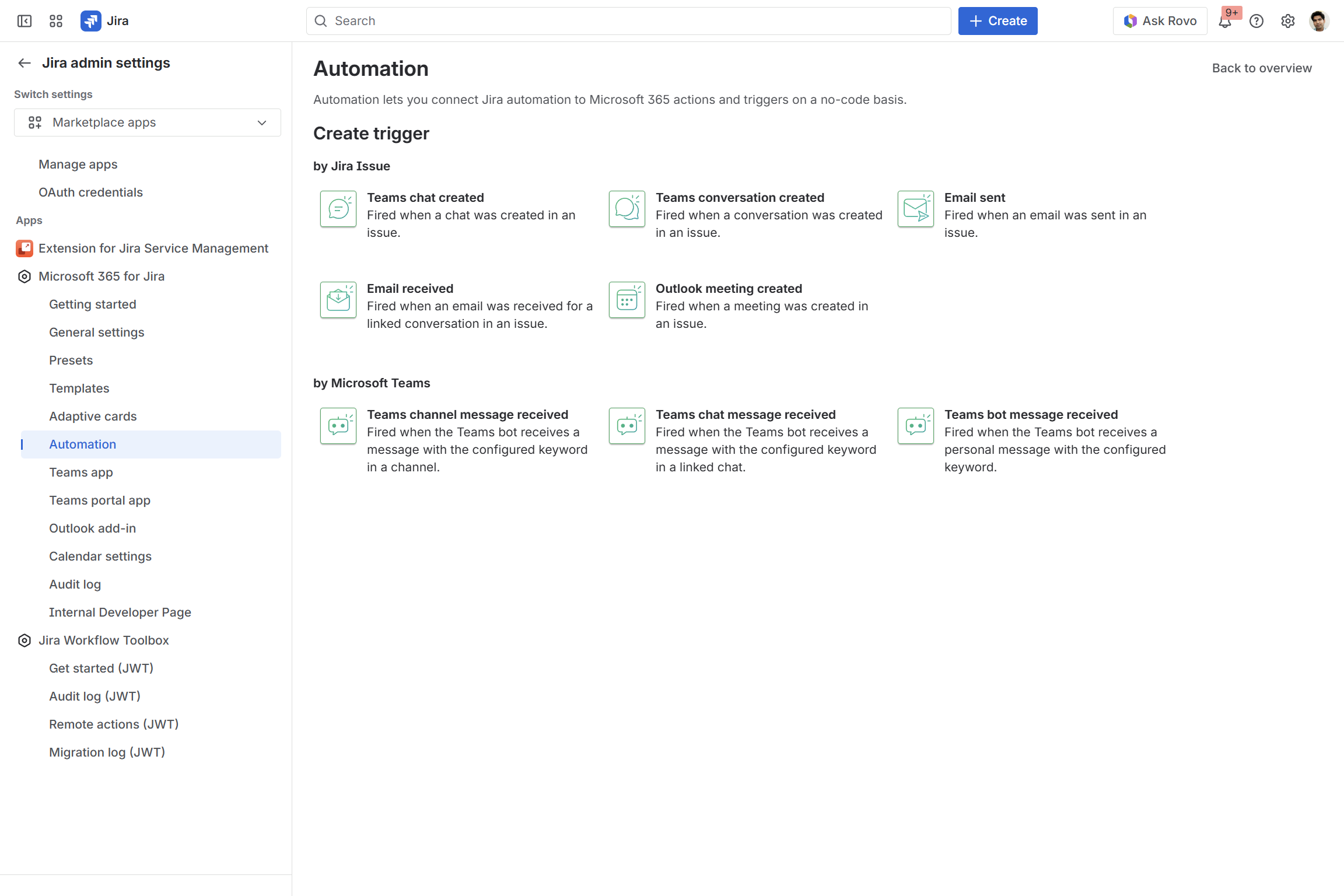Click the Email sent trigger icon
The height and width of the screenshot is (896, 1344).
tap(916, 209)
